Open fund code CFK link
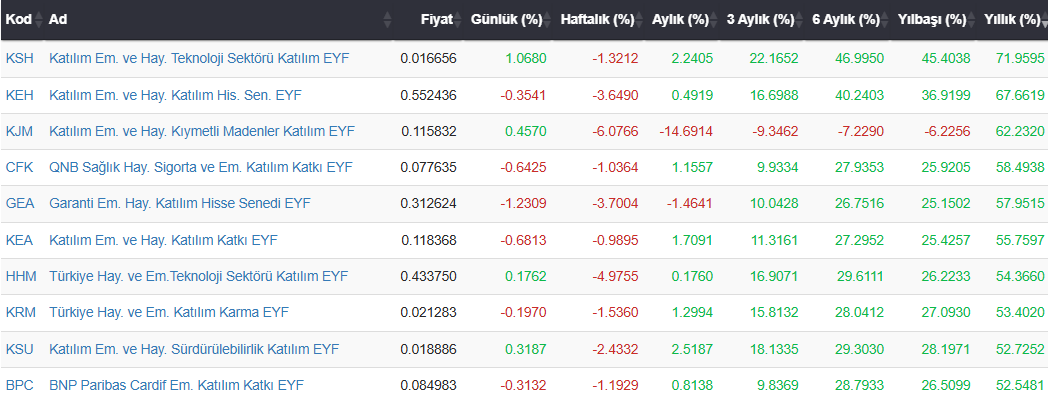 coord(19,167)
